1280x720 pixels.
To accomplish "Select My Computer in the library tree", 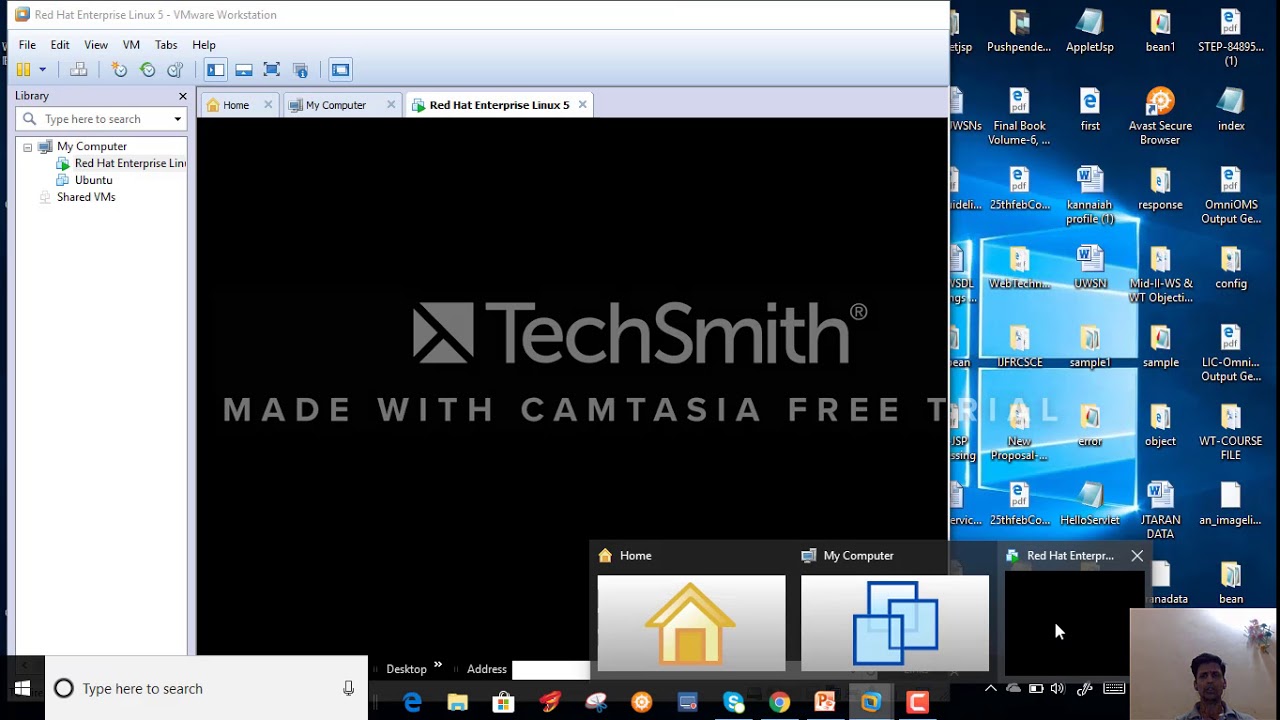I will coord(92,147).
